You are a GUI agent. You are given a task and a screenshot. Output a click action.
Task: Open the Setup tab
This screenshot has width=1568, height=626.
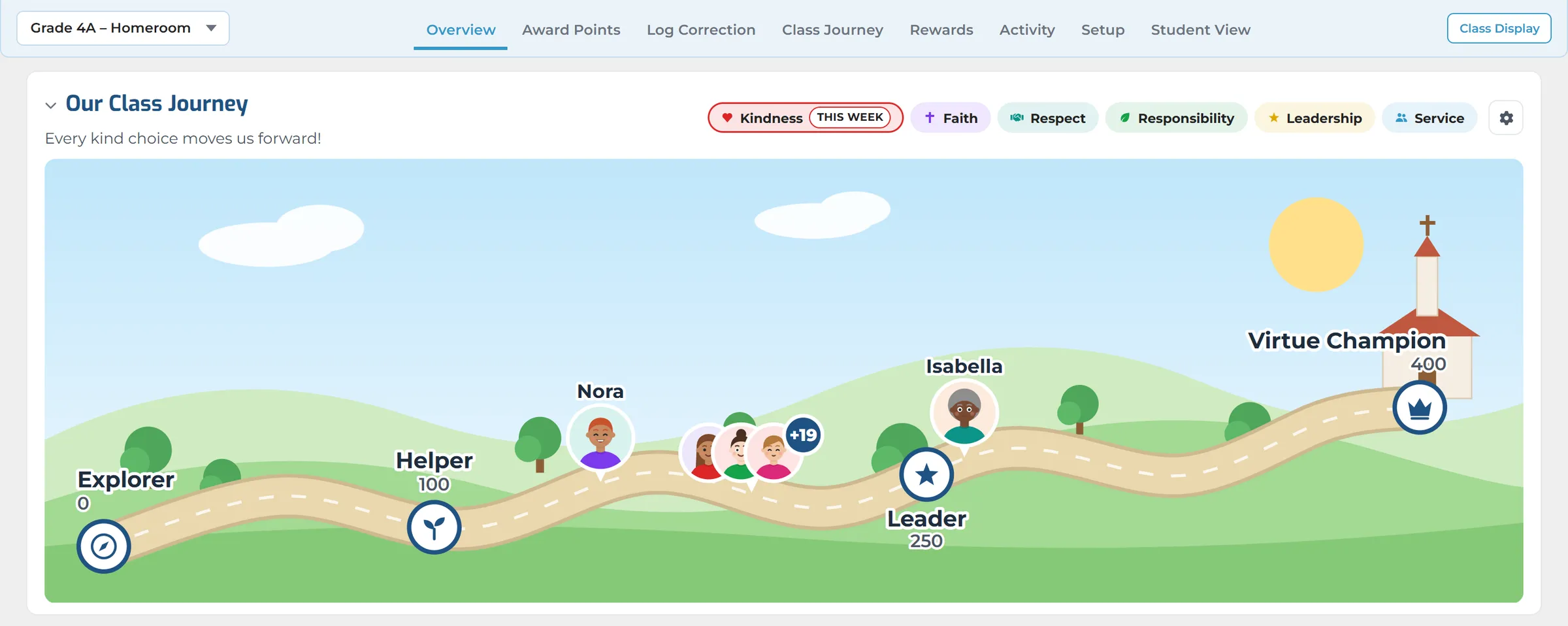[1103, 30]
